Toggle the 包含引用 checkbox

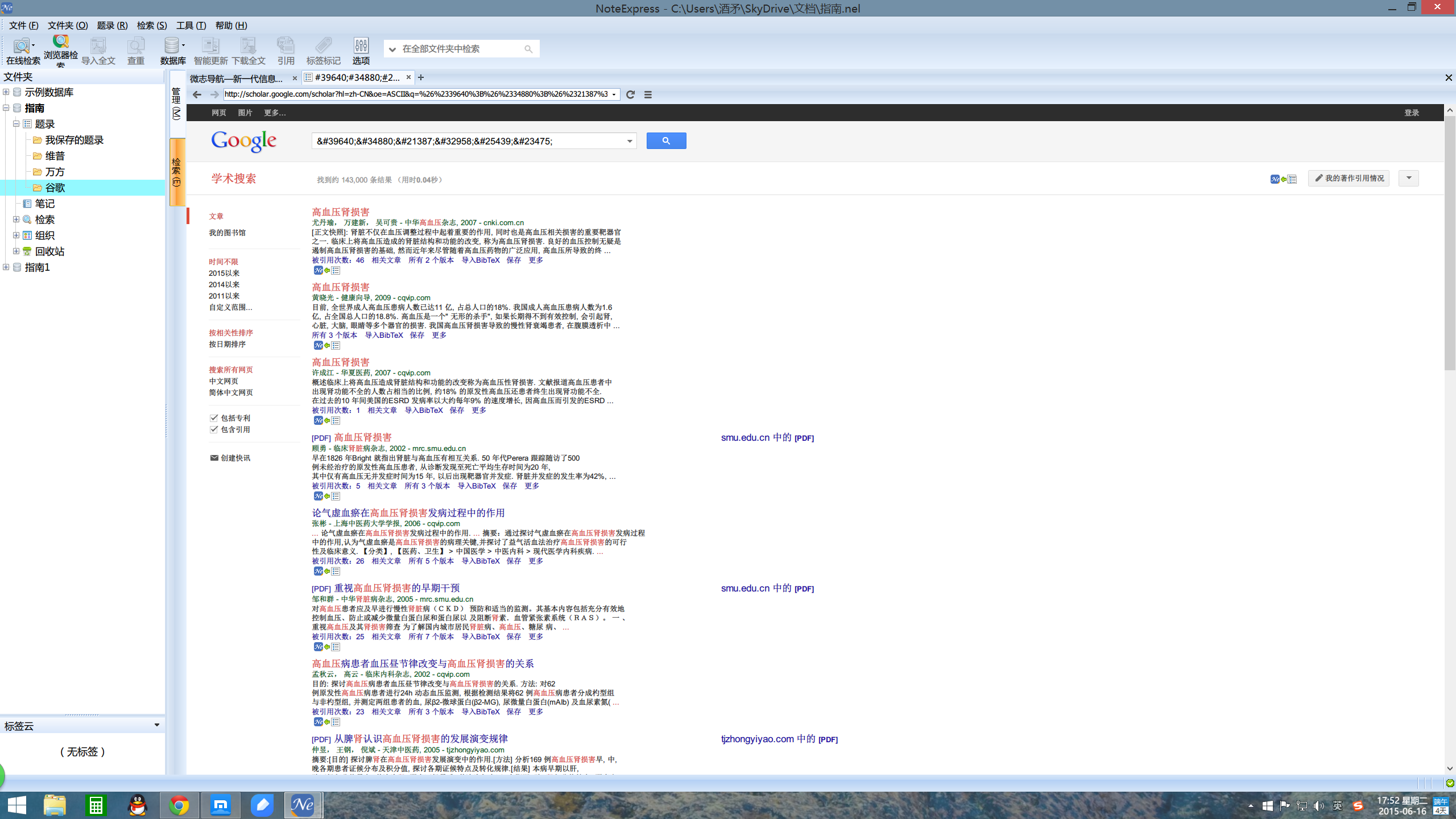(x=214, y=429)
